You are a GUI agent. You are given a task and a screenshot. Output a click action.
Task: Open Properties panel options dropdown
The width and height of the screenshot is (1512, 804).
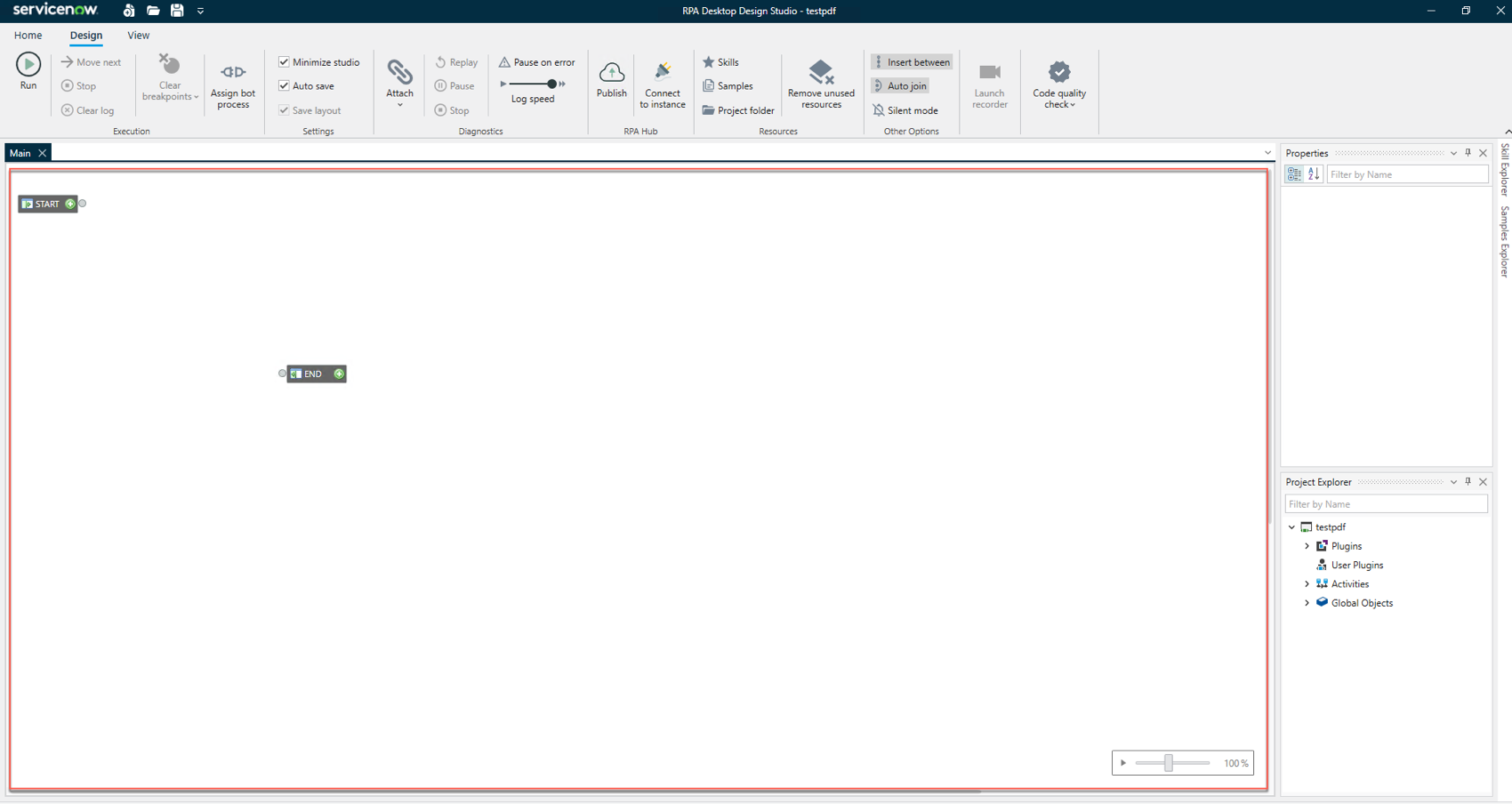point(1453,153)
